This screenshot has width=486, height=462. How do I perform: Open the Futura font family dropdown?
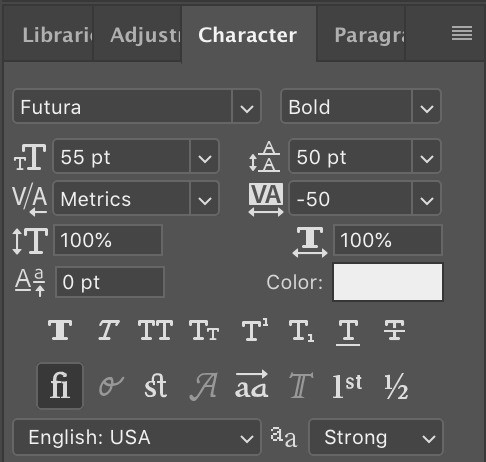coord(246,107)
